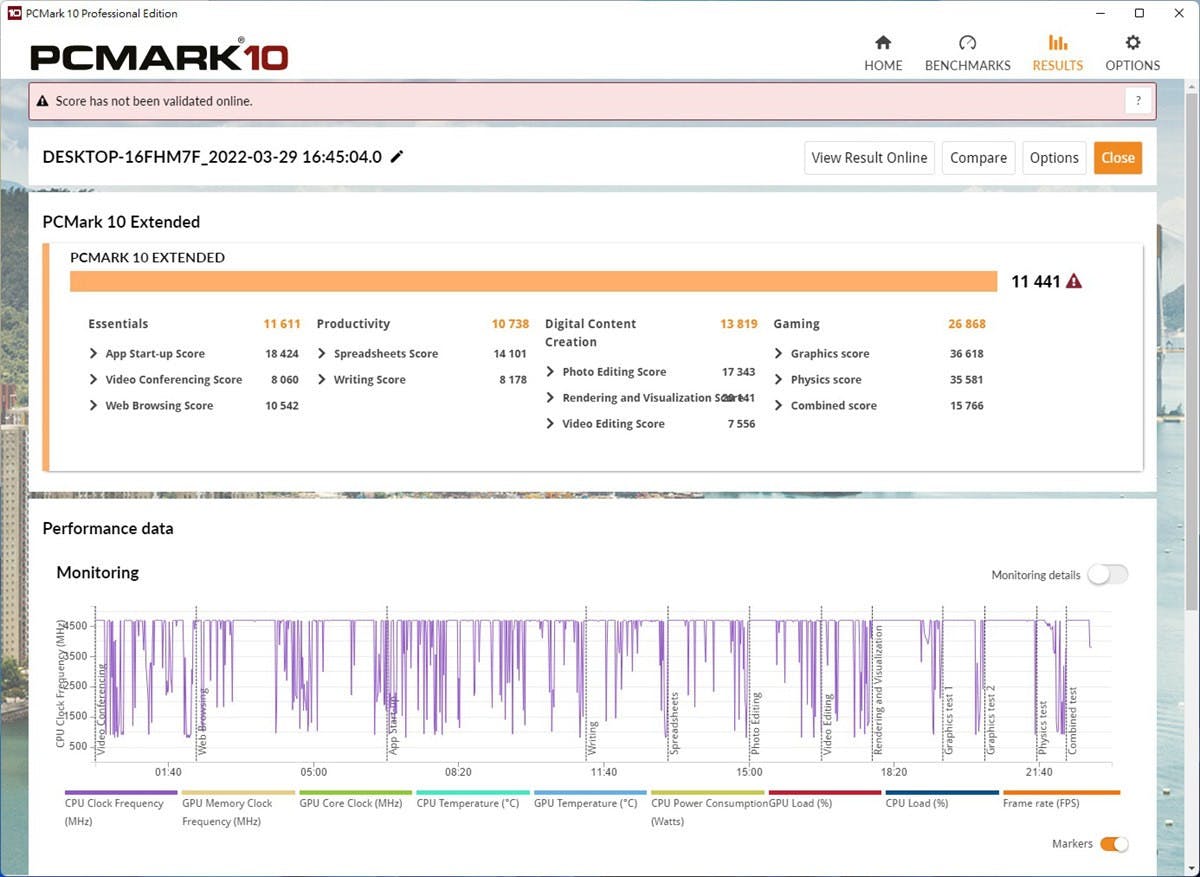This screenshot has width=1200, height=877.
Task: Expand Photo Editing Score details
Action: [x=551, y=372]
